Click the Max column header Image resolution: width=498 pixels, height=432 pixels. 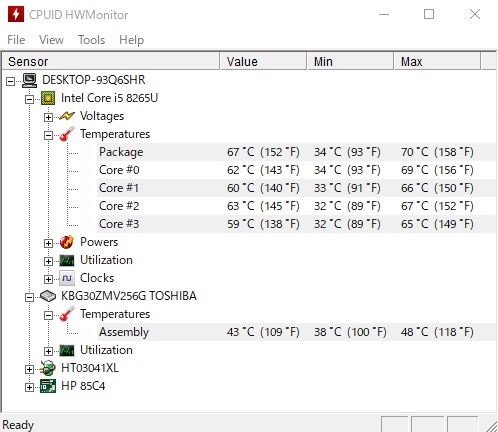click(x=437, y=62)
